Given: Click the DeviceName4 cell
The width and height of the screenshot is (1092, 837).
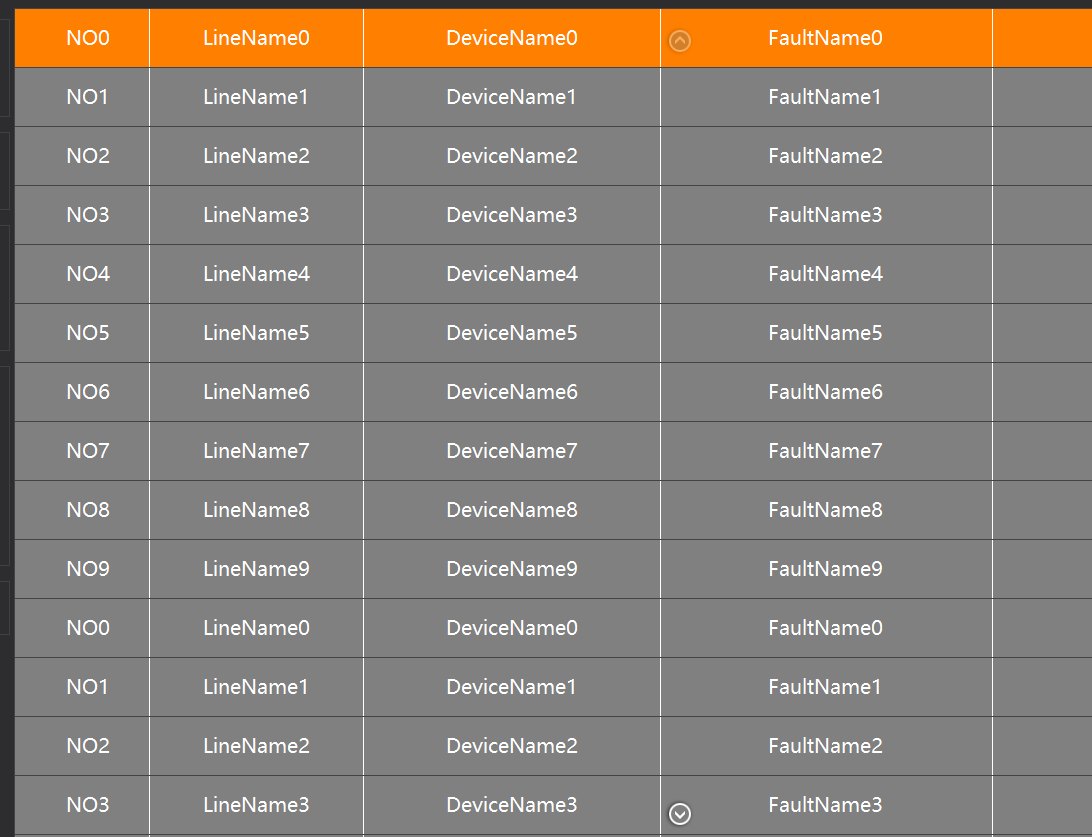Looking at the screenshot, I should pos(512,274).
